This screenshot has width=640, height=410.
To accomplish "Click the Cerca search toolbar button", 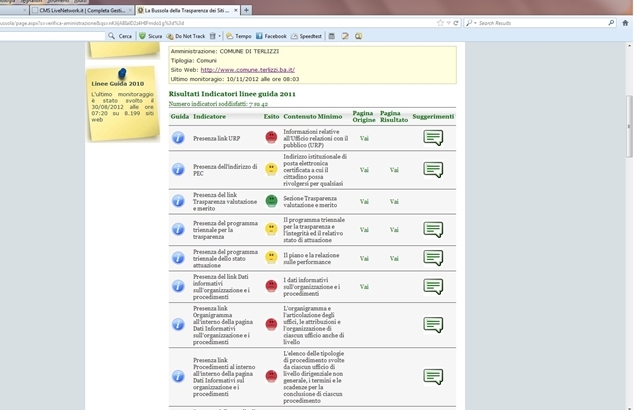I will [120, 36].
